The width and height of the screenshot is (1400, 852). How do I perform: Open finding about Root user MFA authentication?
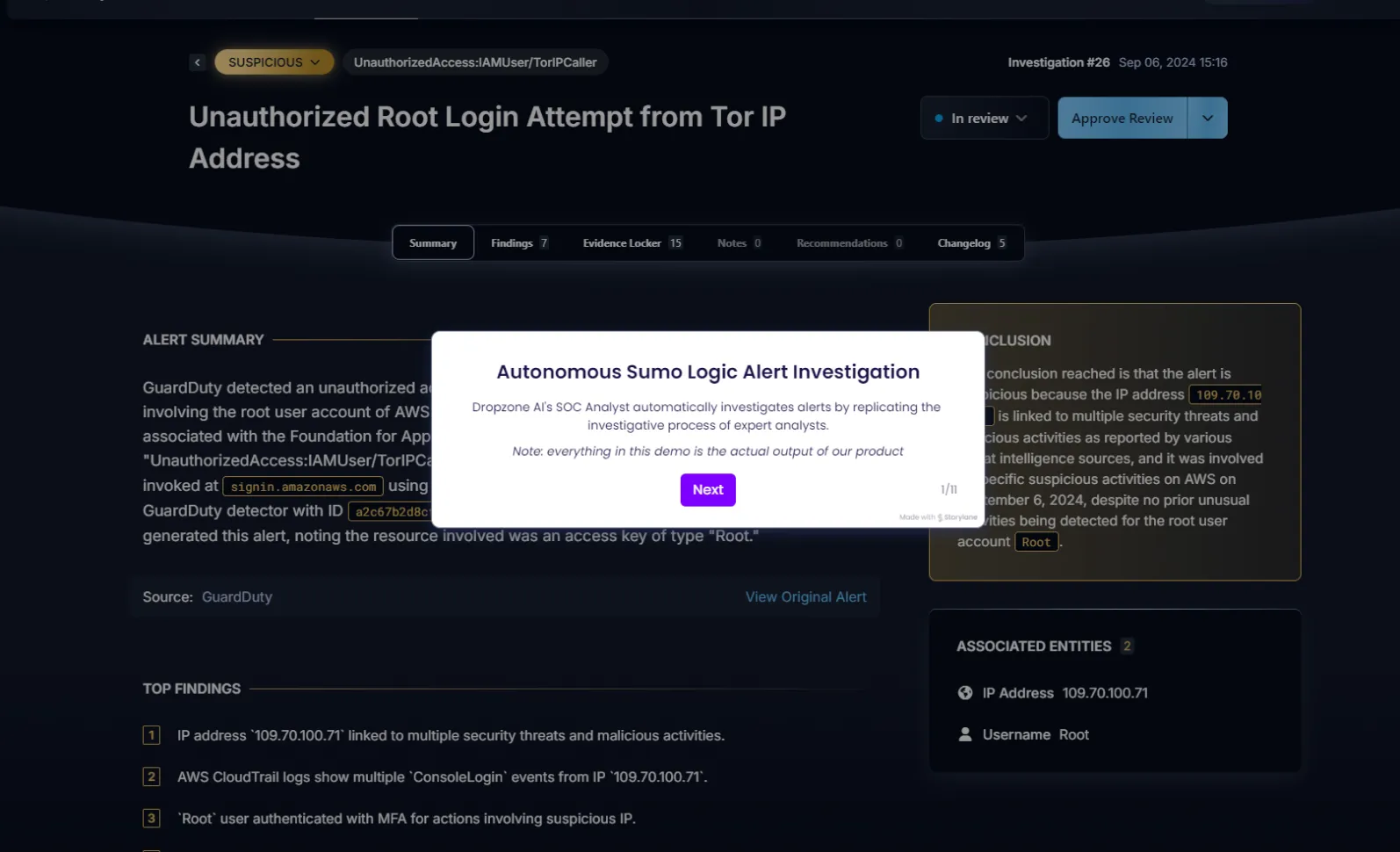406,818
